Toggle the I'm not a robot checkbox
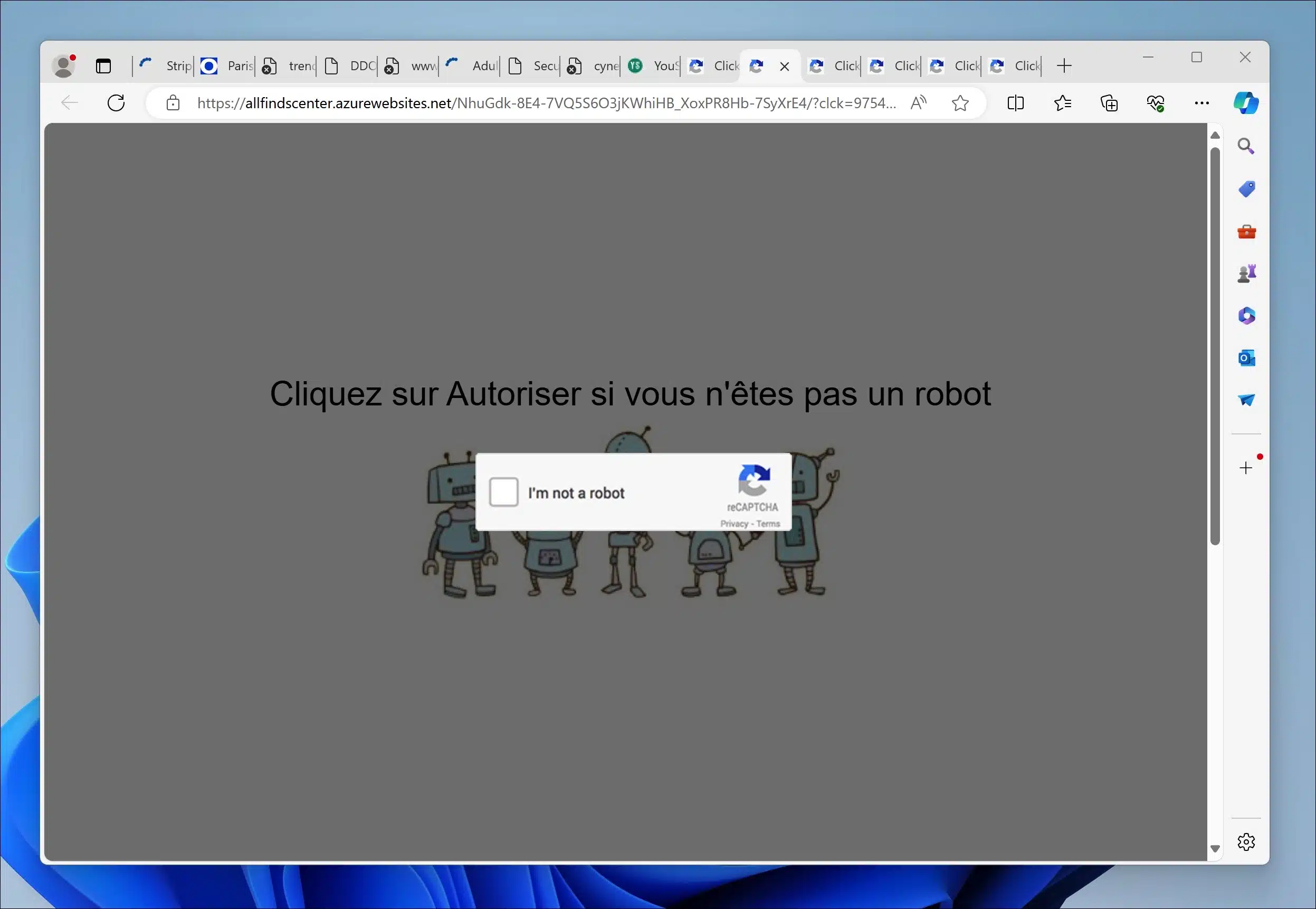 pos(503,493)
